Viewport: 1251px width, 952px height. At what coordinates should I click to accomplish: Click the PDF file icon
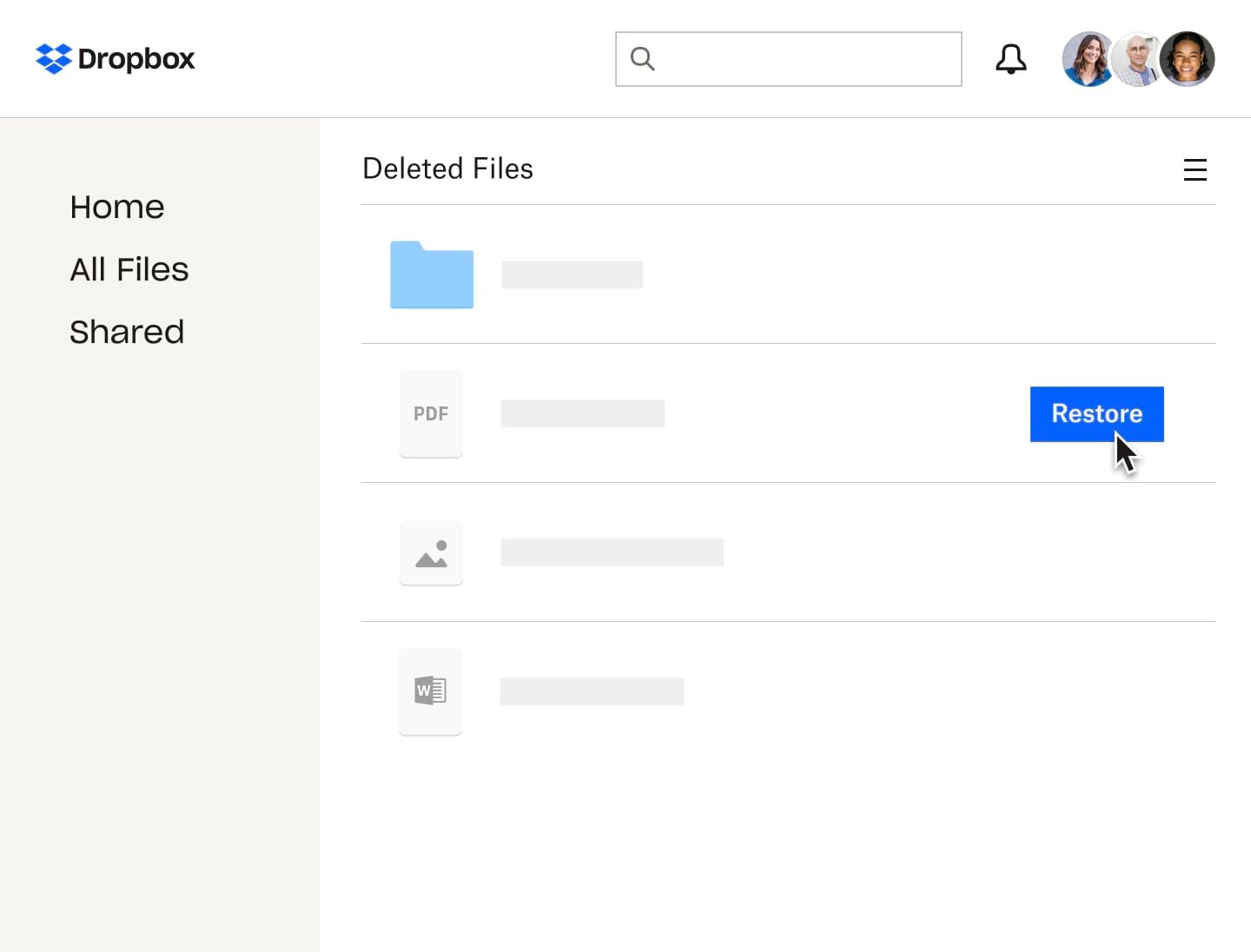[x=431, y=413]
